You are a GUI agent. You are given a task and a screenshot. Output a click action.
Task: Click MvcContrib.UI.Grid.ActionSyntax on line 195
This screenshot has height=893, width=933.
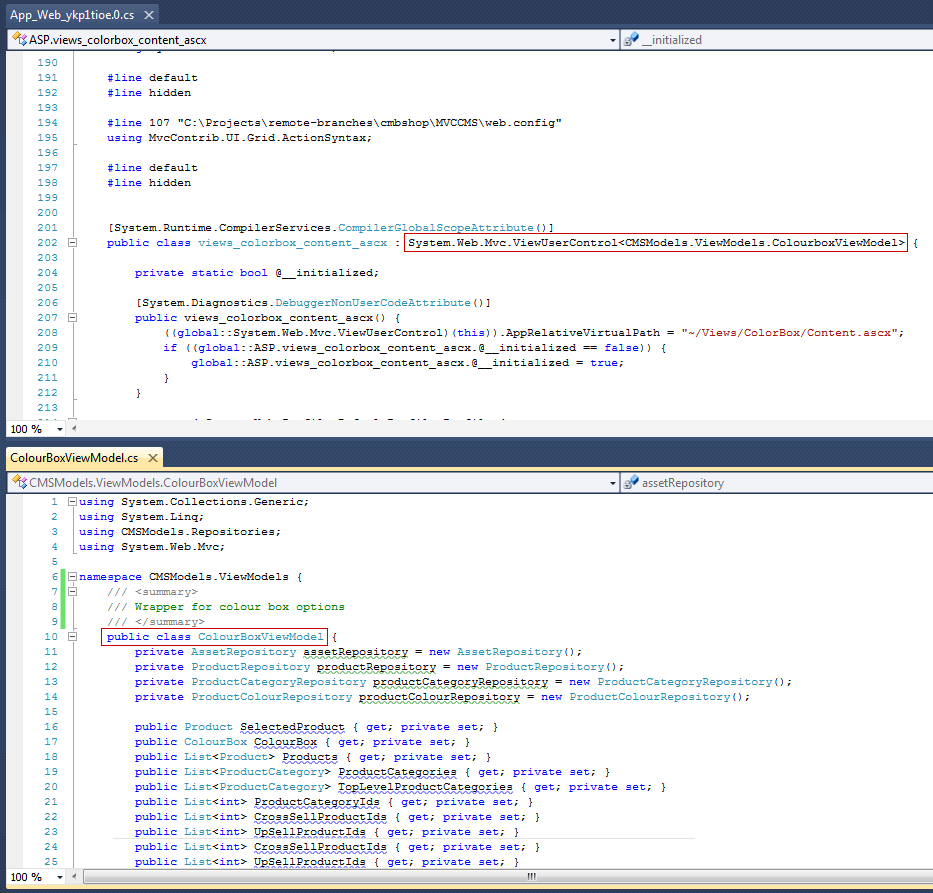[257, 137]
